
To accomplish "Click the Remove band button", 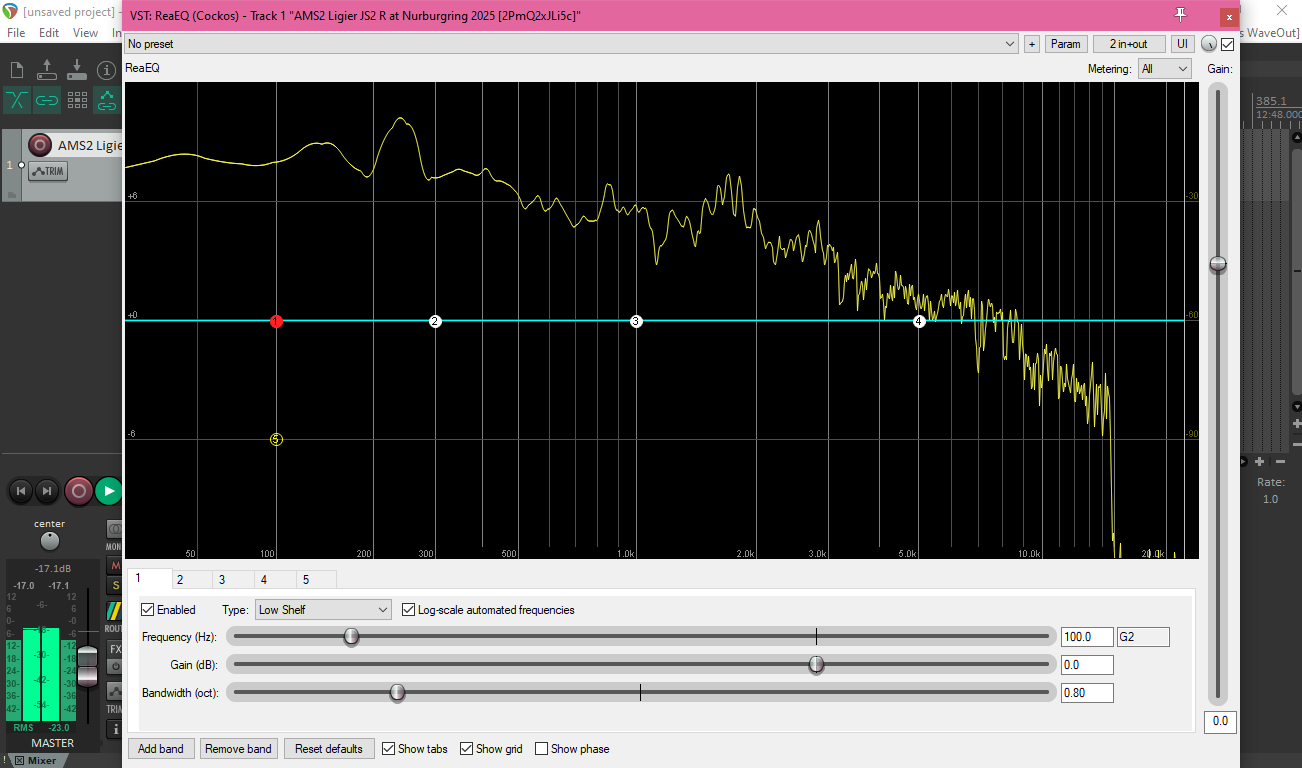I will tap(238, 749).
